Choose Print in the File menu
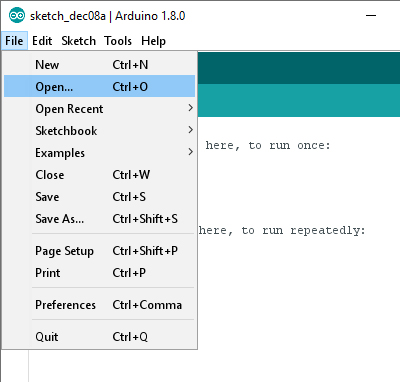 pos(99,273)
